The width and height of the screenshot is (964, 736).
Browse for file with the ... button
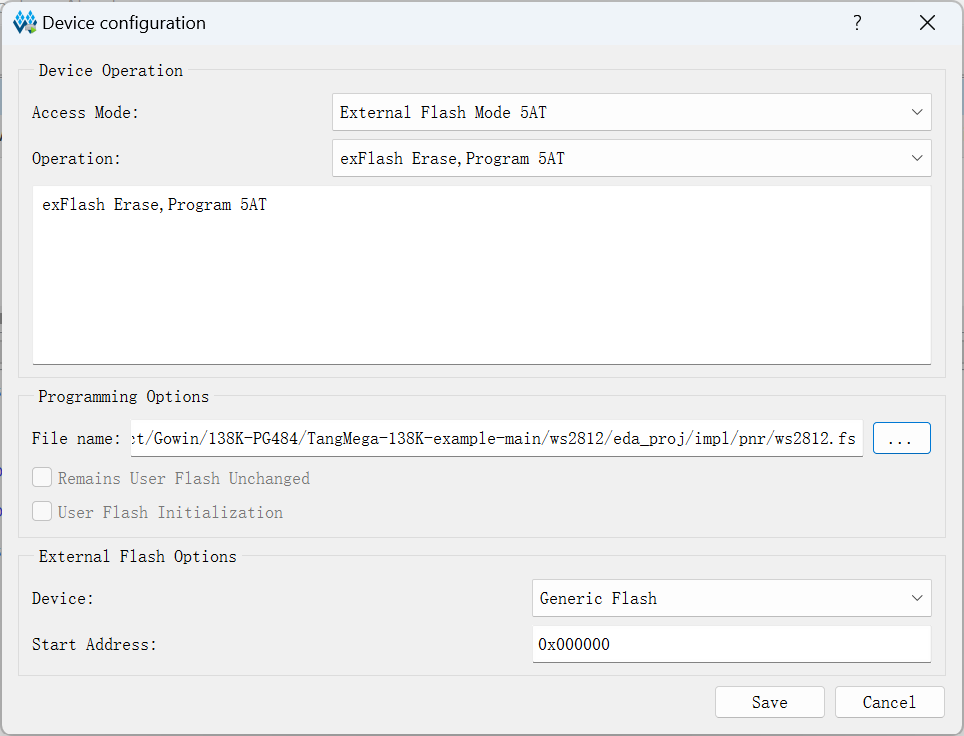901,438
